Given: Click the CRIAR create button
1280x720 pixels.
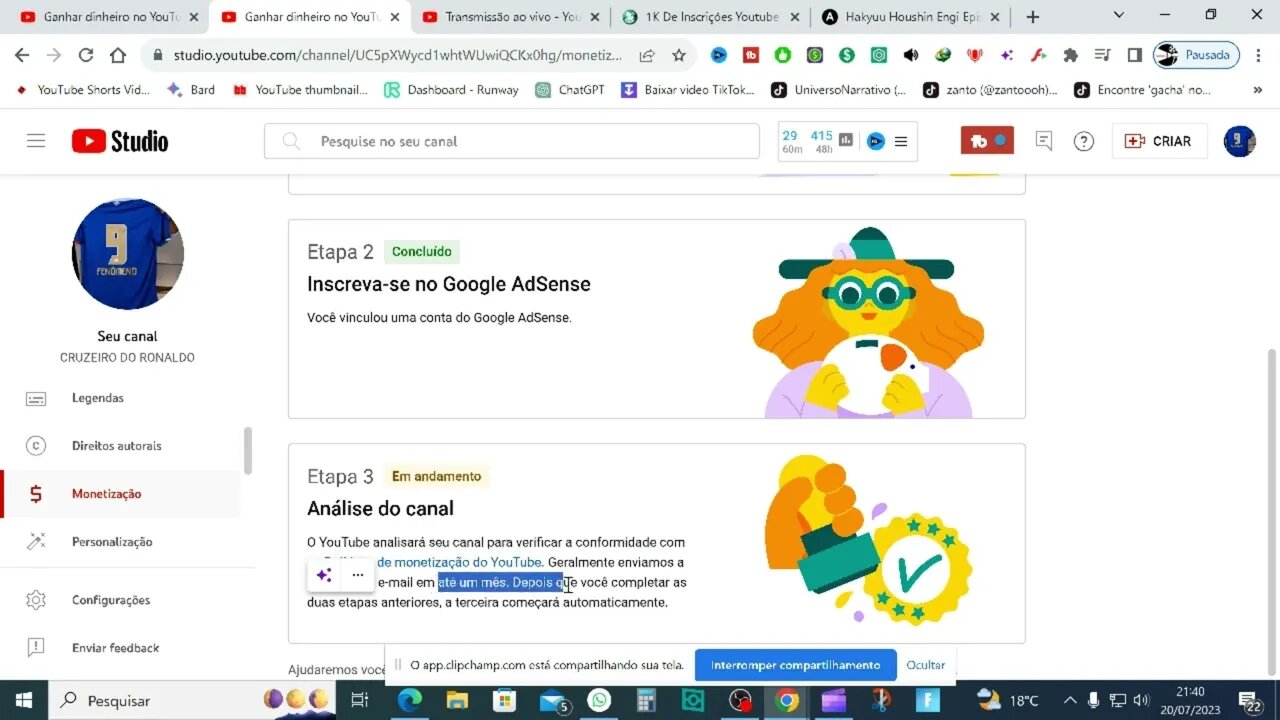Looking at the screenshot, I should tap(1159, 141).
